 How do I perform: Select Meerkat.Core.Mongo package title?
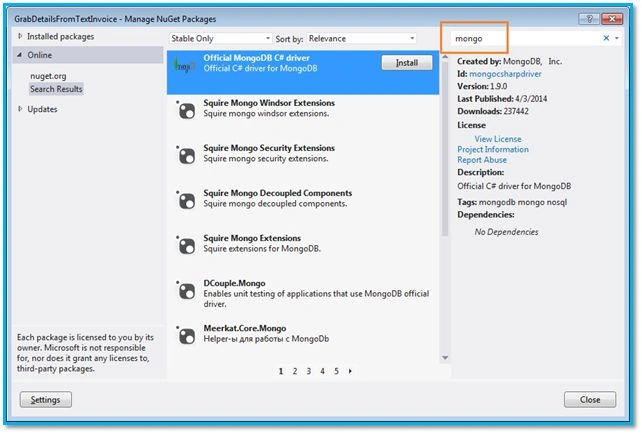tap(245, 328)
